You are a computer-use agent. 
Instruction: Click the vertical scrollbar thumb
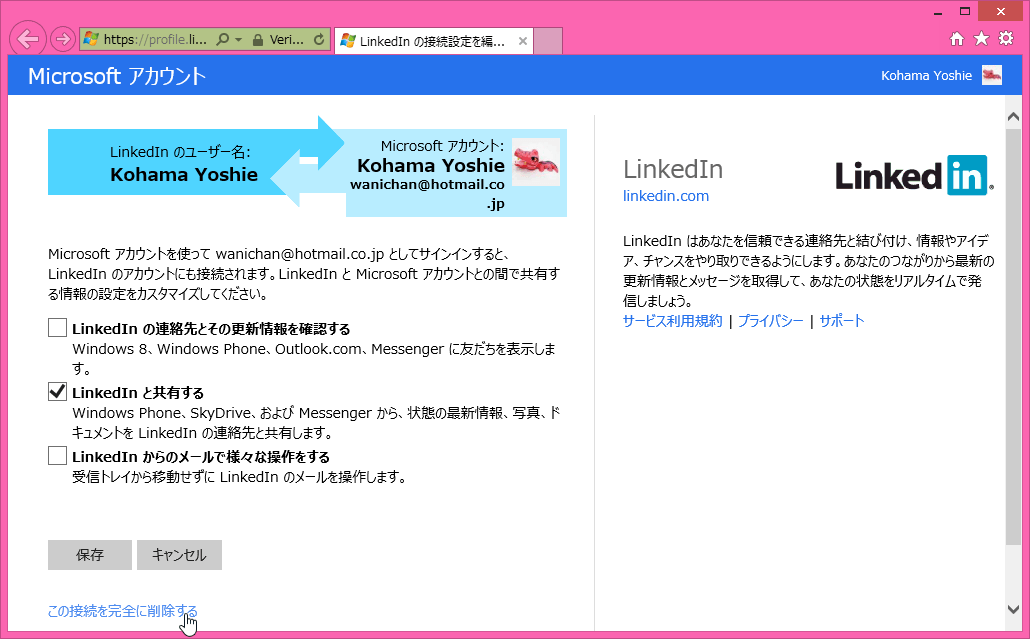pos(1013,336)
